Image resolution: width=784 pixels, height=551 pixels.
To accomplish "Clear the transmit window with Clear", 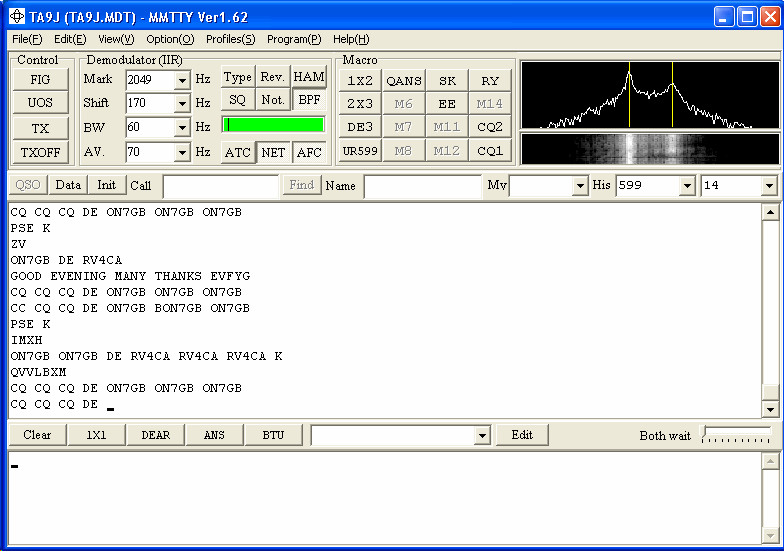I will tap(38, 435).
